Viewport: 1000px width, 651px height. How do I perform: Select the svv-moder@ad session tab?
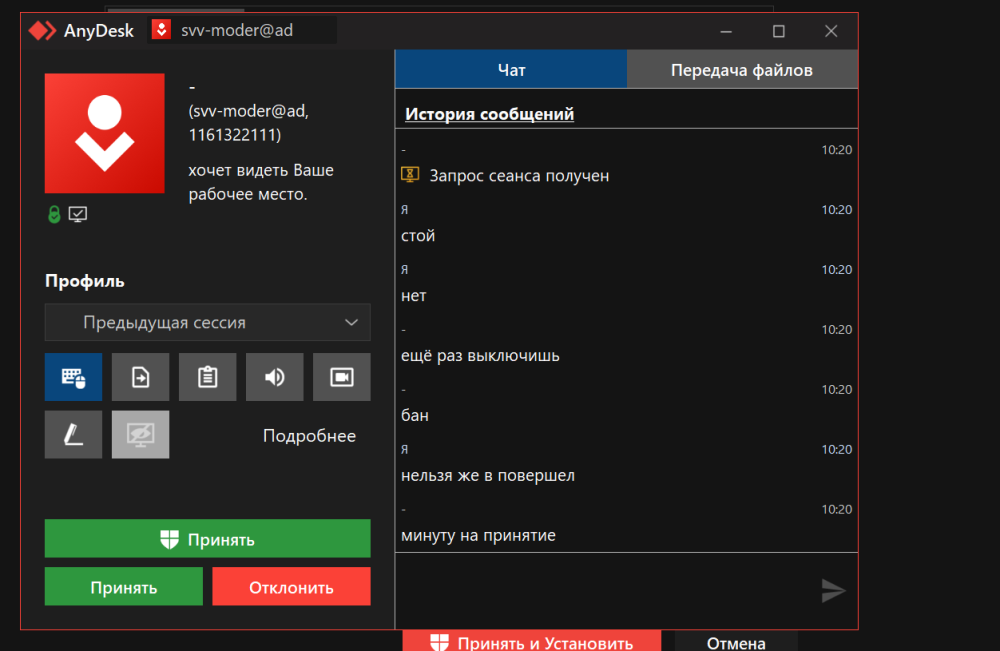click(x=242, y=31)
